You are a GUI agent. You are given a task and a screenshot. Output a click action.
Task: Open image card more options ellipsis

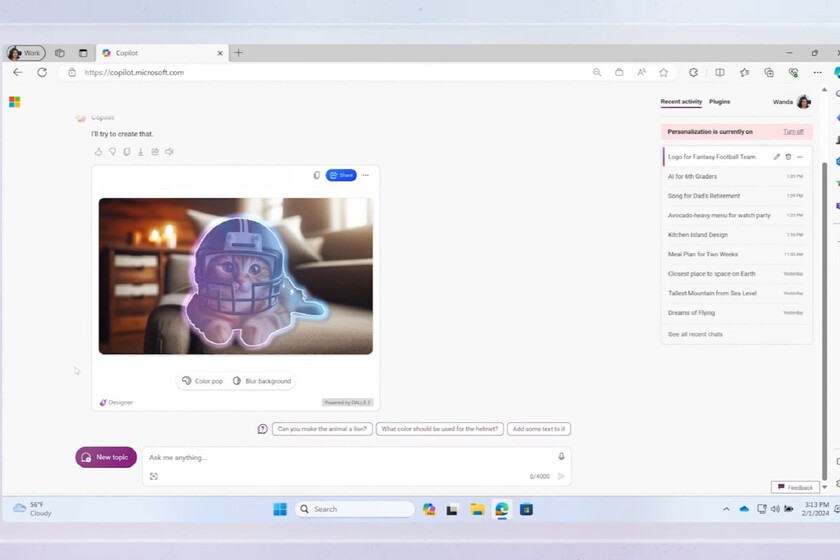tap(365, 175)
